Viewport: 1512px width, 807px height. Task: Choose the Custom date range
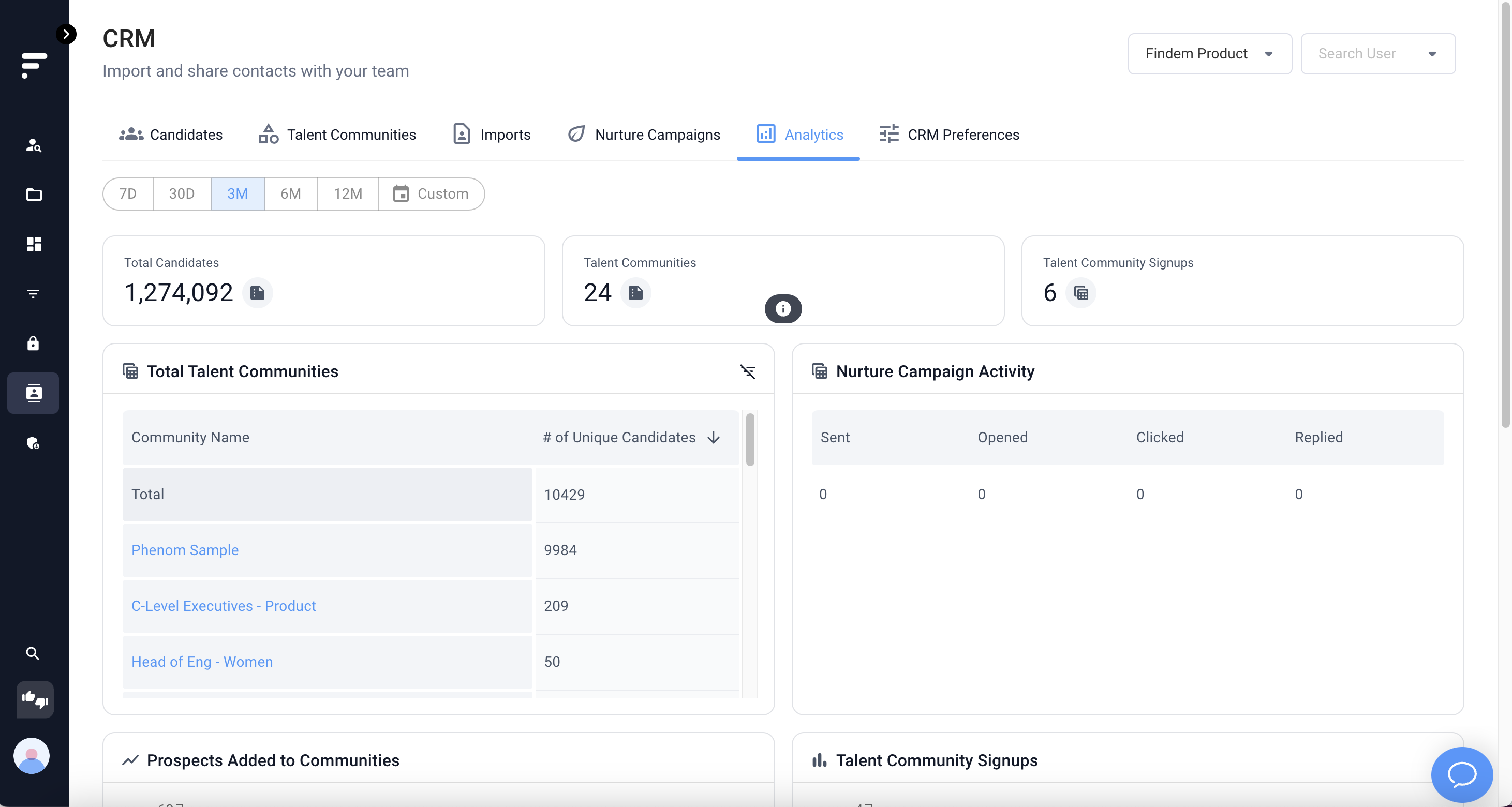point(432,193)
